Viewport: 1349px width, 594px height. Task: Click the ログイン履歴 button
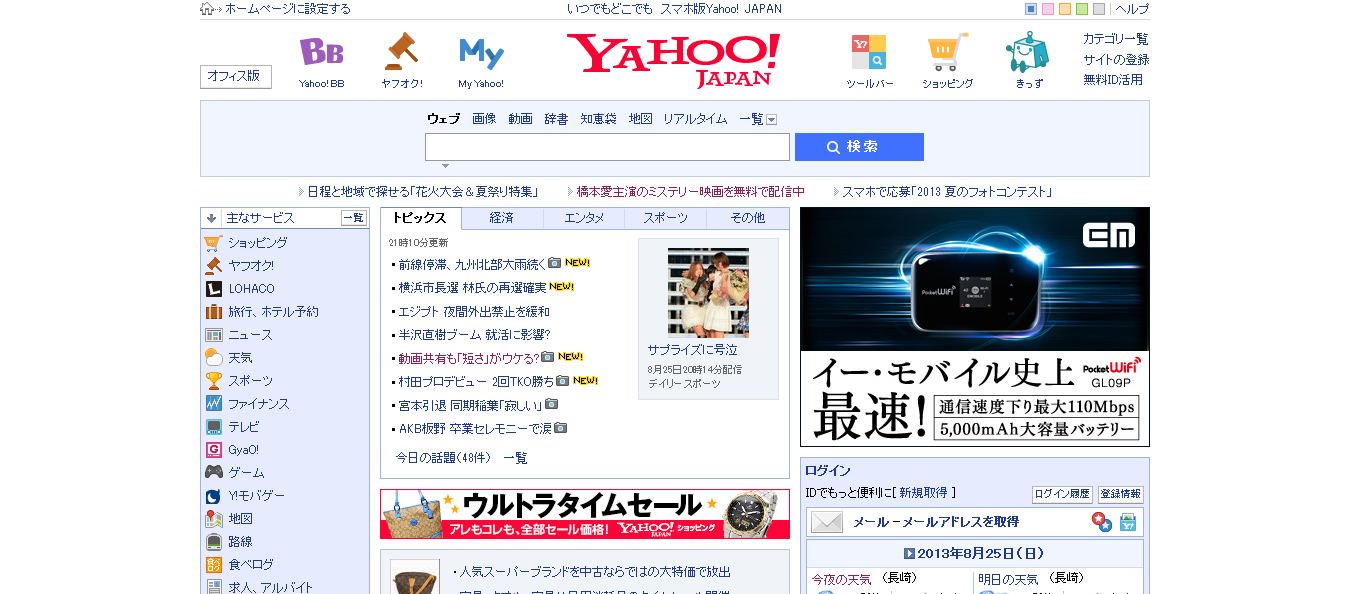click(x=1062, y=494)
